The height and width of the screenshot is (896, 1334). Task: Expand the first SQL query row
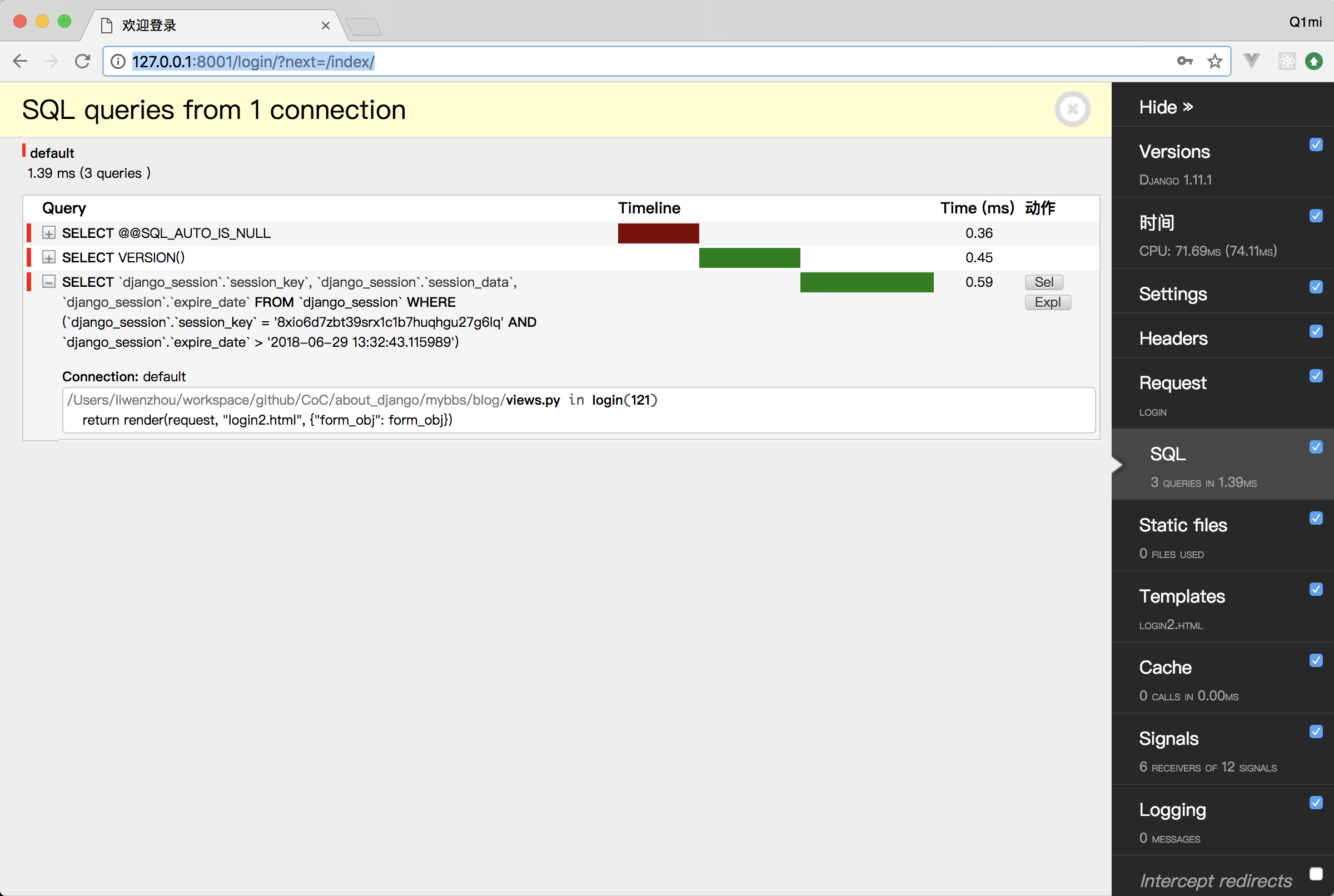tap(48, 232)
